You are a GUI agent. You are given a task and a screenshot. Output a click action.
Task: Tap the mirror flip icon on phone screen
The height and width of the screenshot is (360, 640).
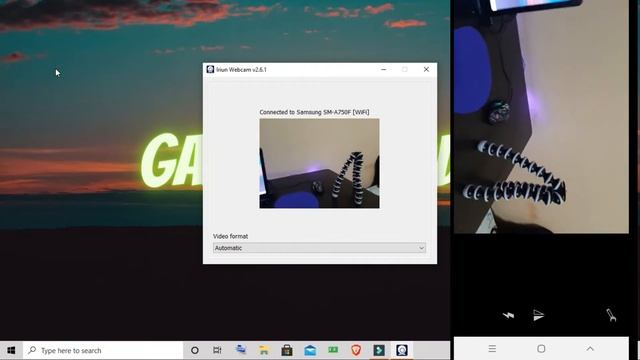click(539, 315)
